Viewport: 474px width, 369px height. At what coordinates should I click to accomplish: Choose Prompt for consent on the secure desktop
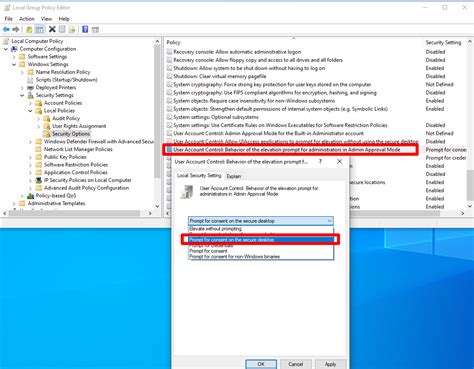point(261,240)
